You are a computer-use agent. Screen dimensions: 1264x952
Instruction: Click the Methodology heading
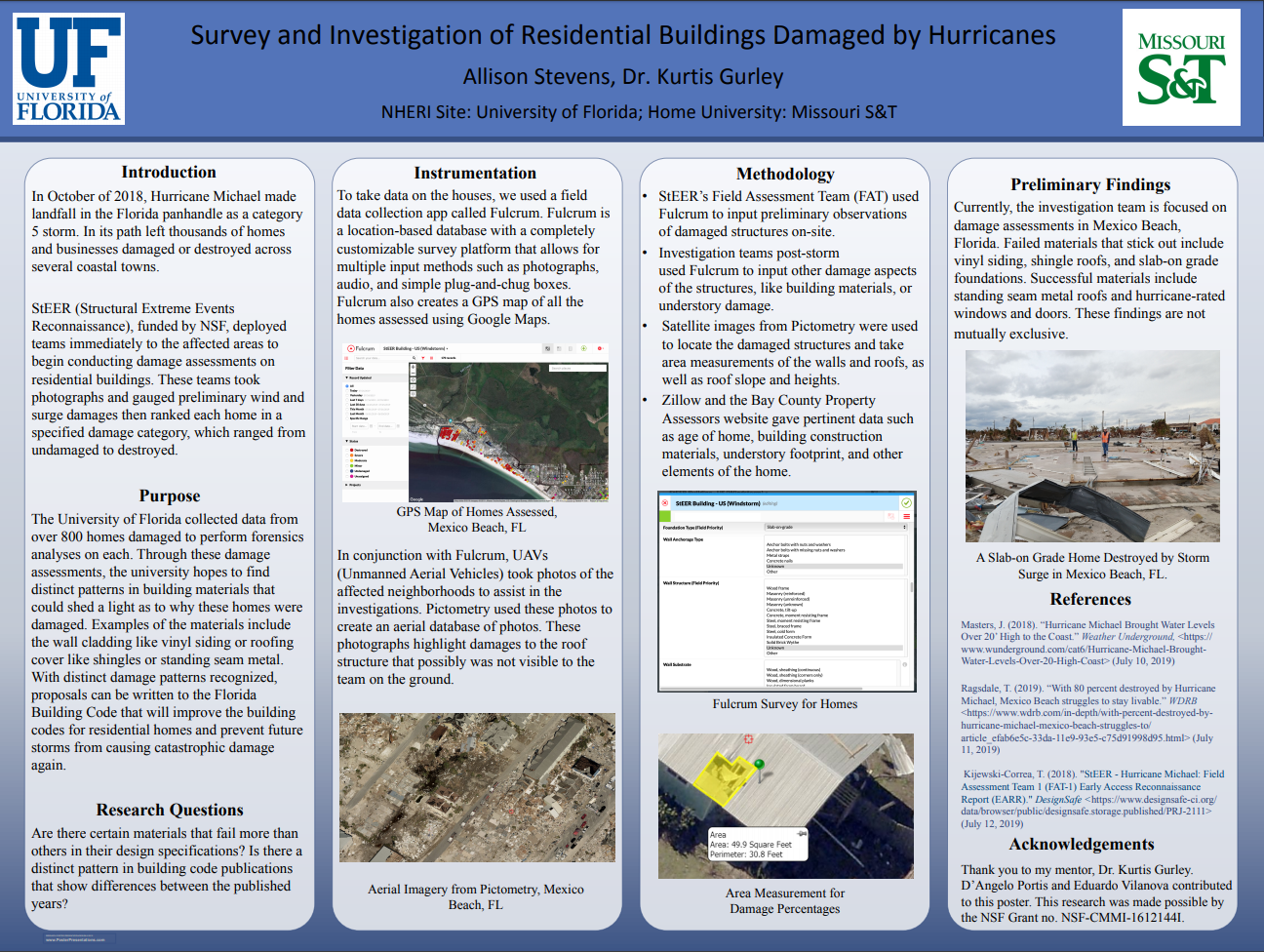[x=785, y=174]
